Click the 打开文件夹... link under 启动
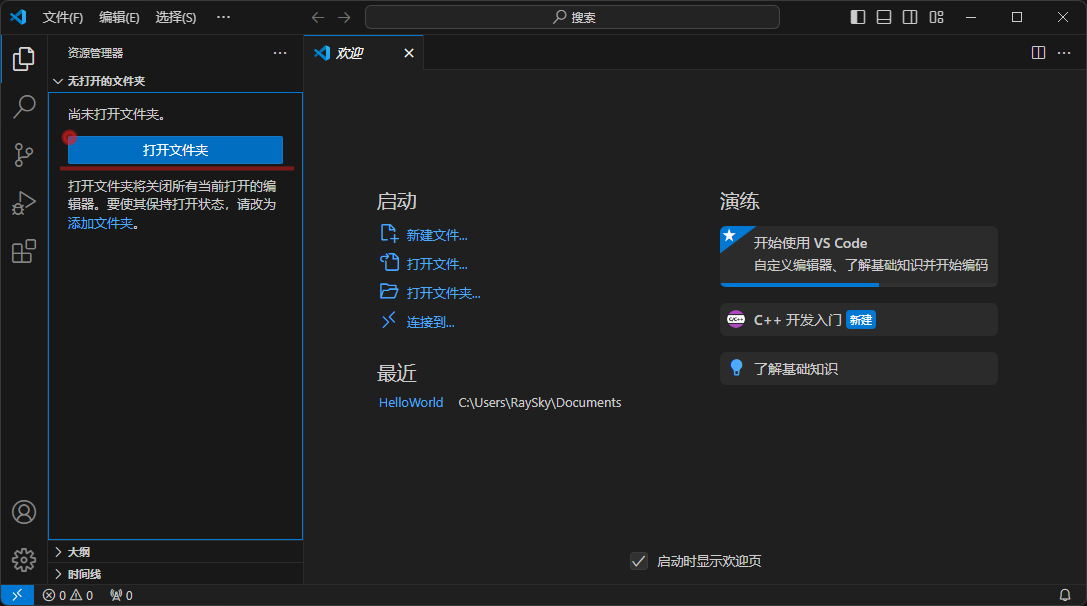Screen dimensions: 1087x606 pos(444,293)
